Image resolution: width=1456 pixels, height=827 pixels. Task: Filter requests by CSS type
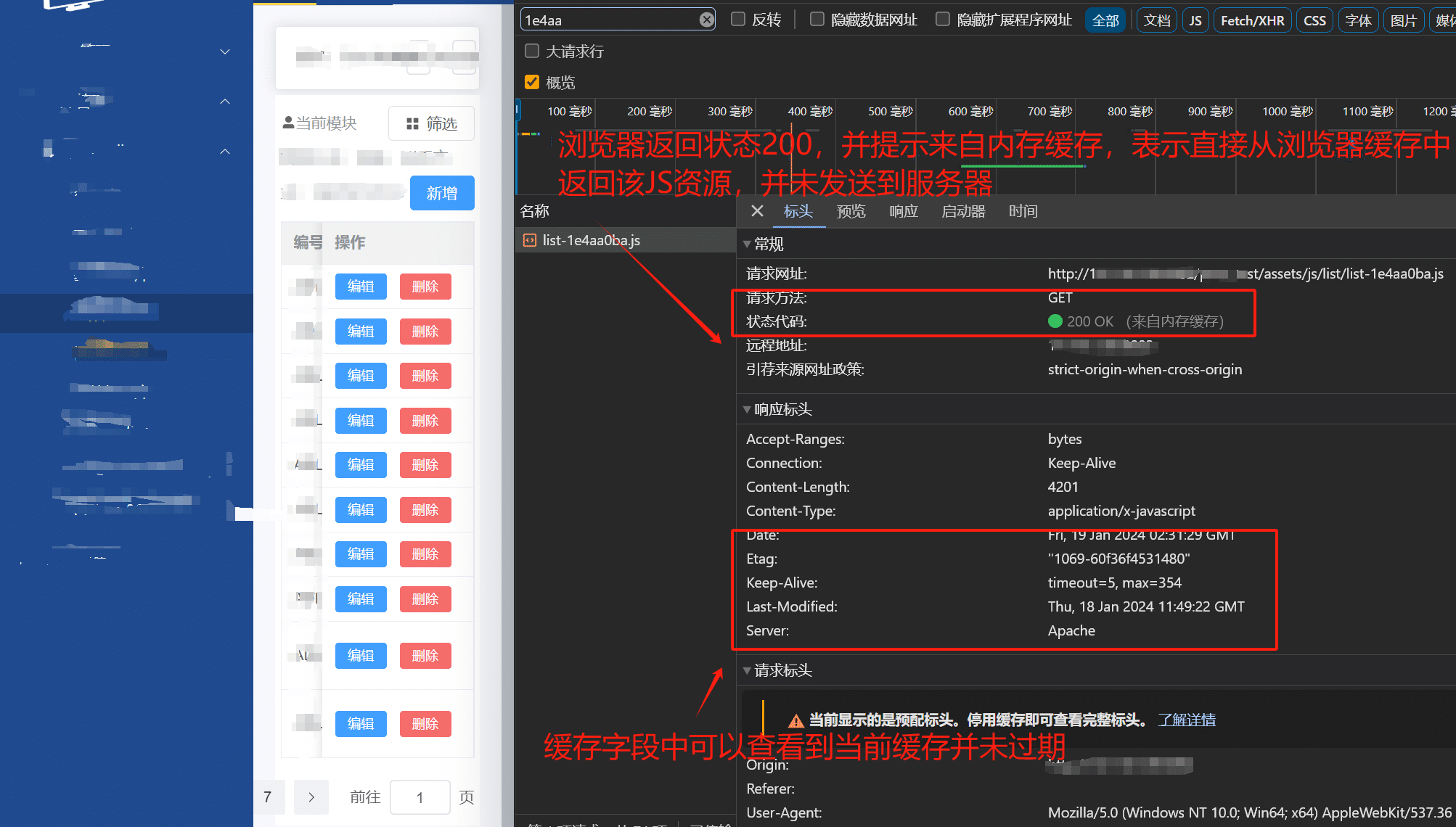pos(1314,20)
